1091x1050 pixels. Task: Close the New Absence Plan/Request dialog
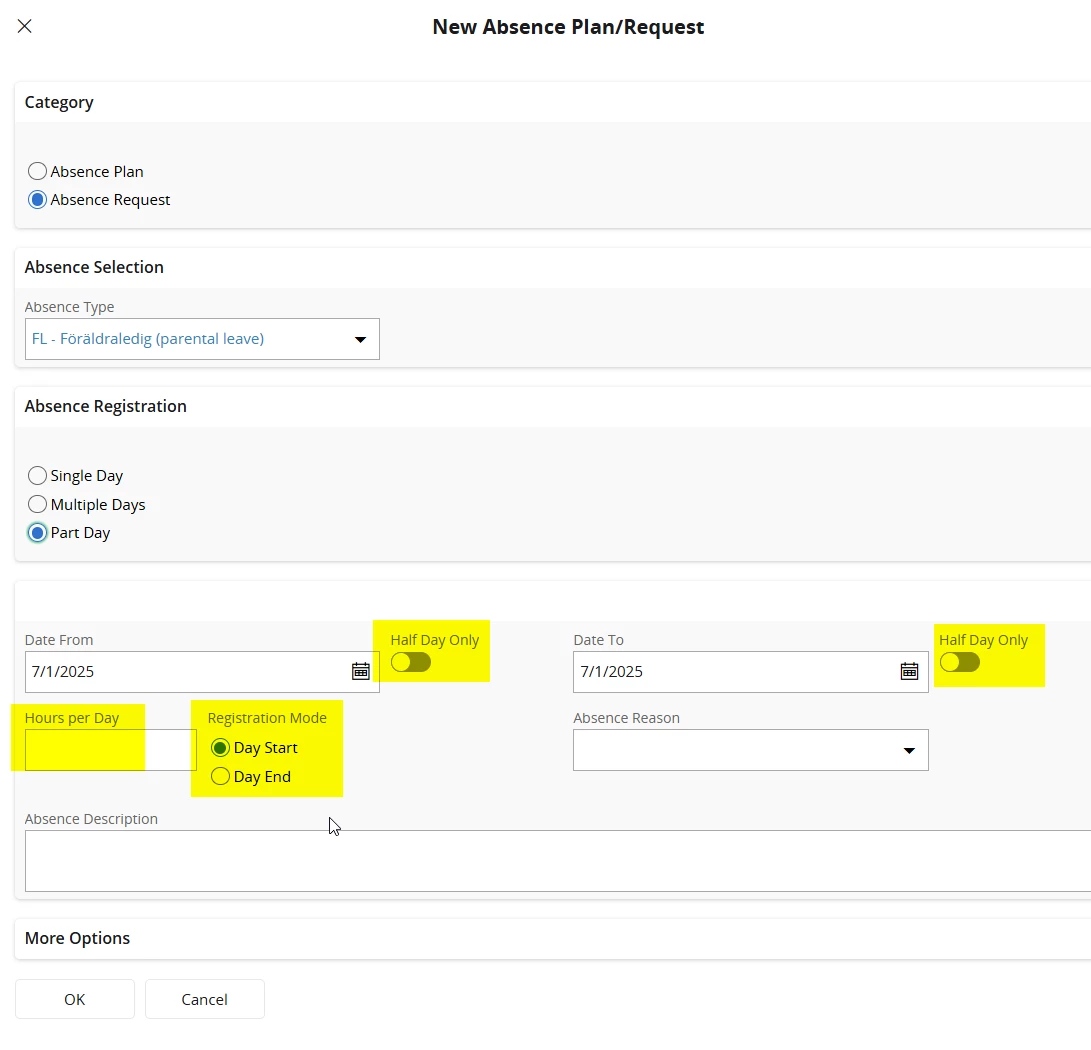tap(24, 26)
